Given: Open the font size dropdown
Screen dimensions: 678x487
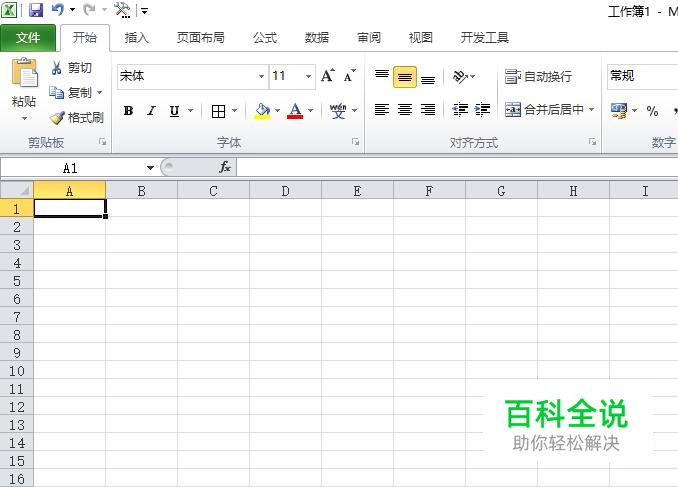Looking at the screenshot, I should [x=308, y=77].
